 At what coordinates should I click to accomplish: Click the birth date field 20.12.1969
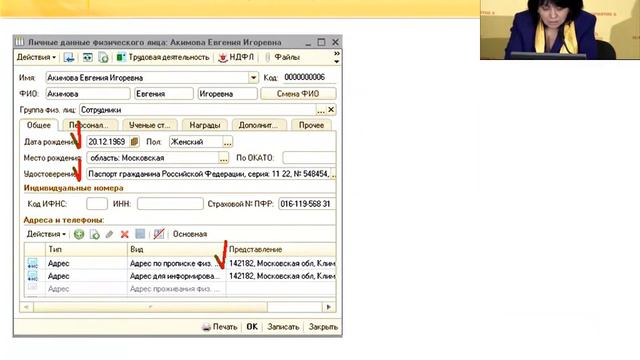[x=108, y=142]
